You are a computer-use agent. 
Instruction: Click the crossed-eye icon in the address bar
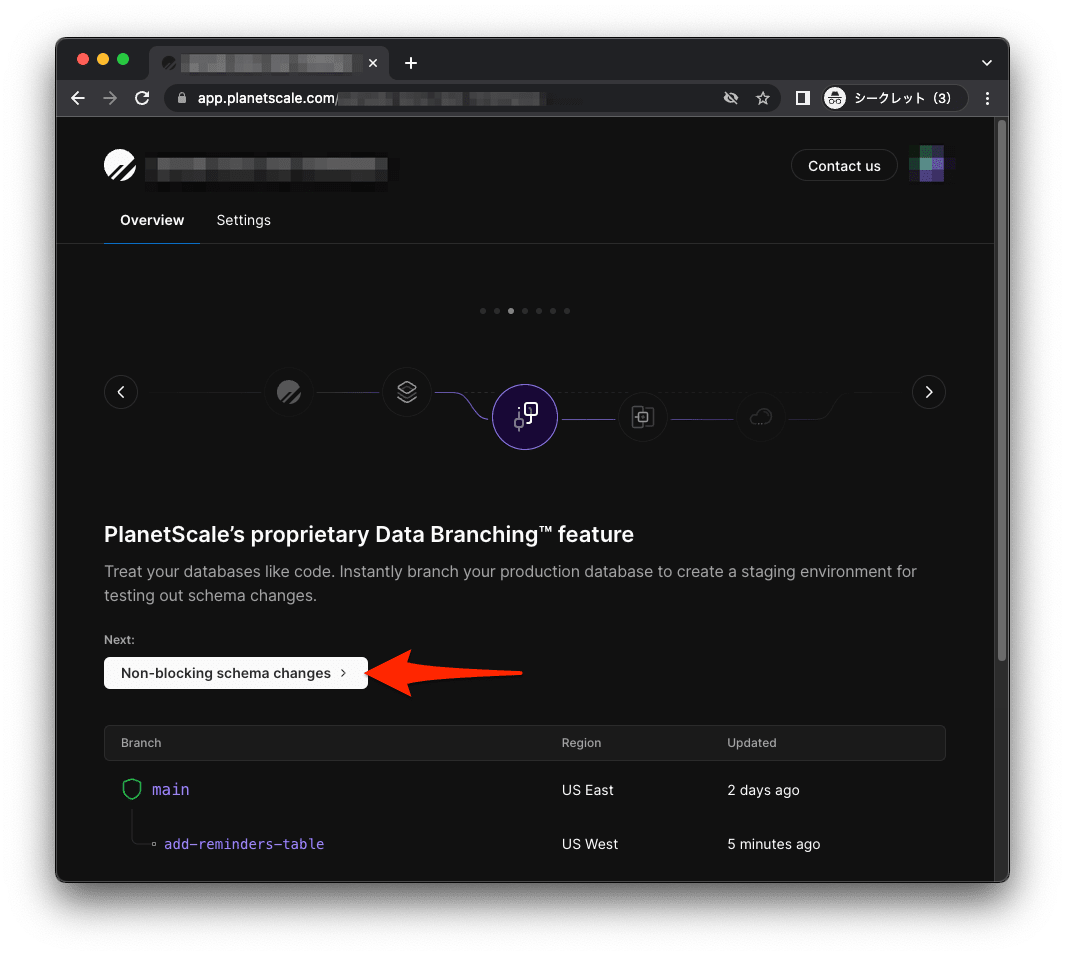coord(731,98)
